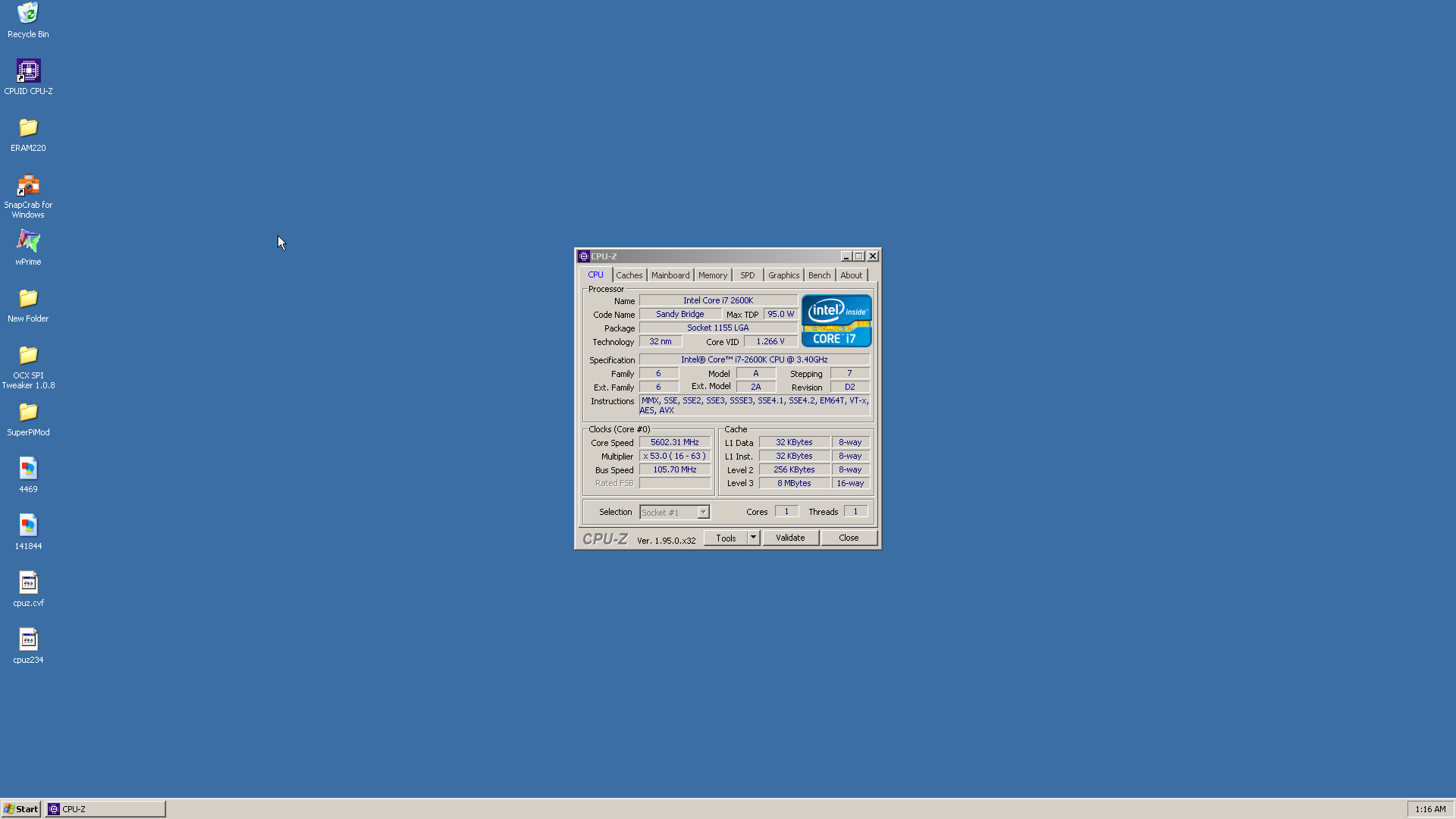The image size is (1456, 819).
Task: Click the Level 3 8 MBytes value
Action: click(794, 484)
